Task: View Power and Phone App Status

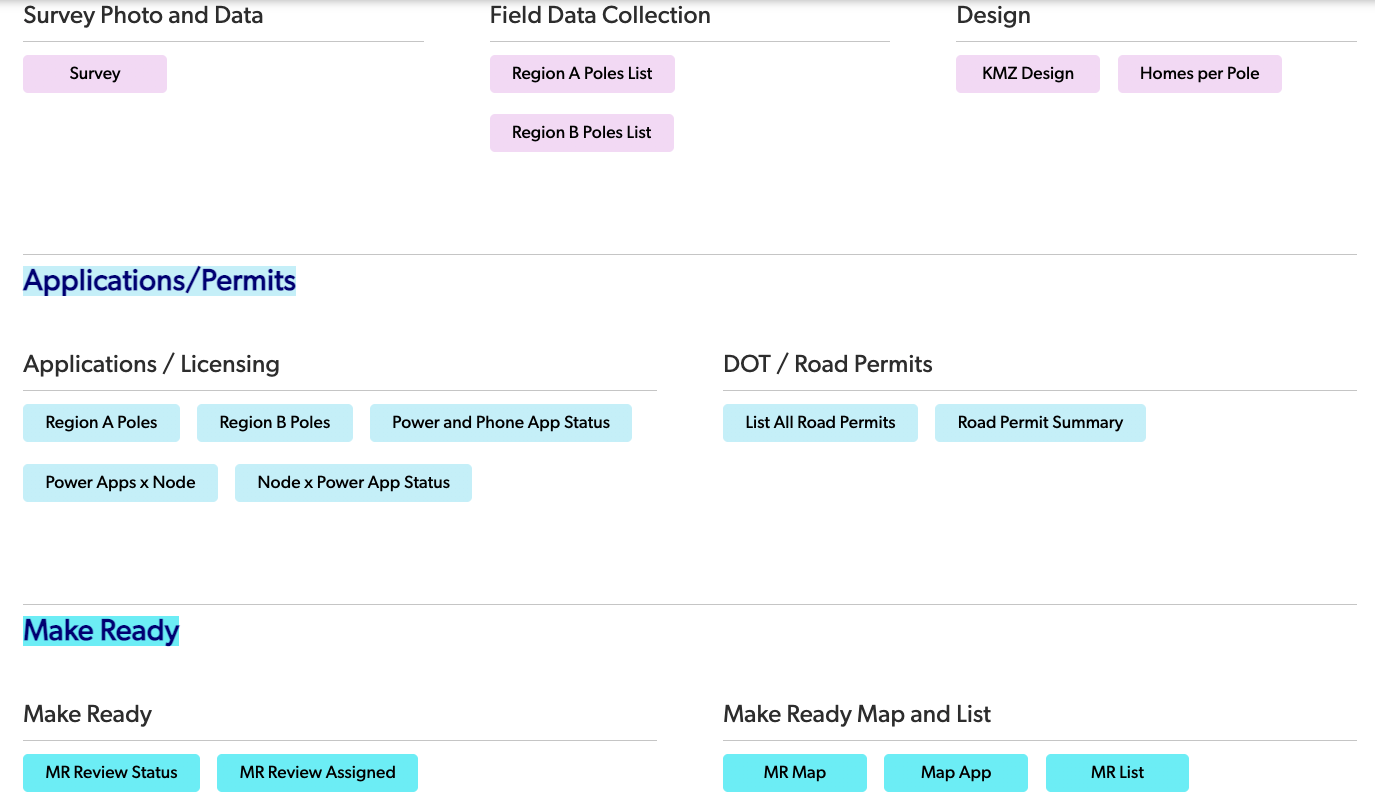Action: coord(501,423)
